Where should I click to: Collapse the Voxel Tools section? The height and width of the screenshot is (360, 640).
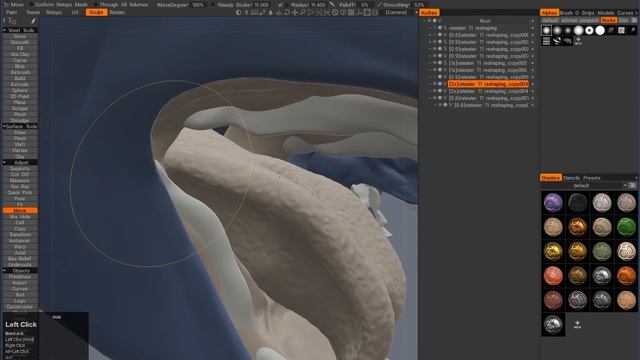tap(5, 30)
